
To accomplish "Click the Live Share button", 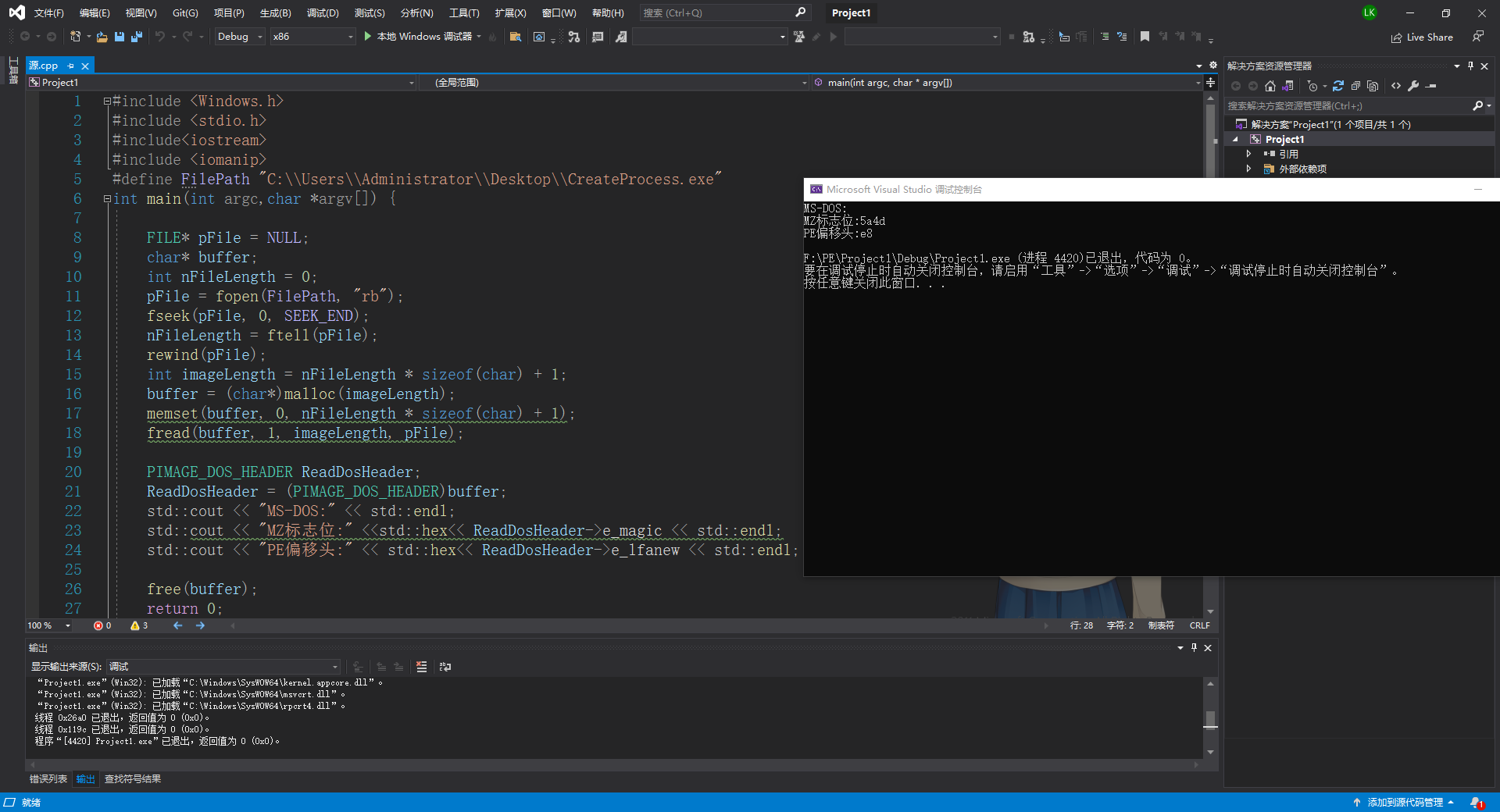I will [1422, 37].
